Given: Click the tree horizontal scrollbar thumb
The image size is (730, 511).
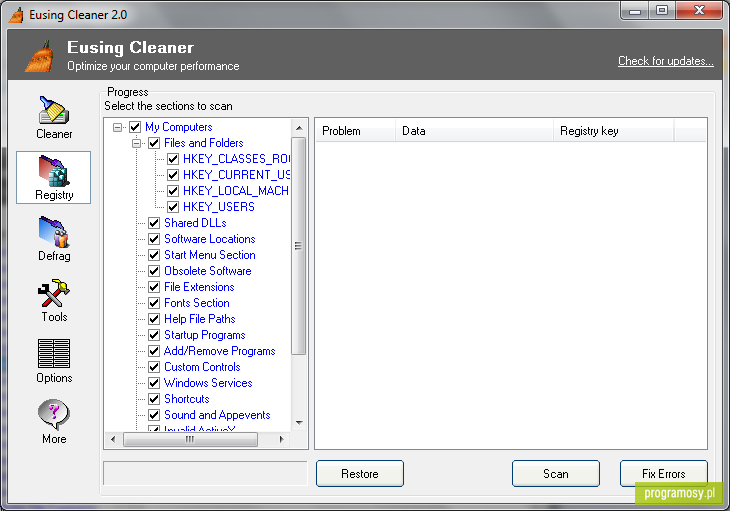Looking at the screenshot, I should (190, 439).
